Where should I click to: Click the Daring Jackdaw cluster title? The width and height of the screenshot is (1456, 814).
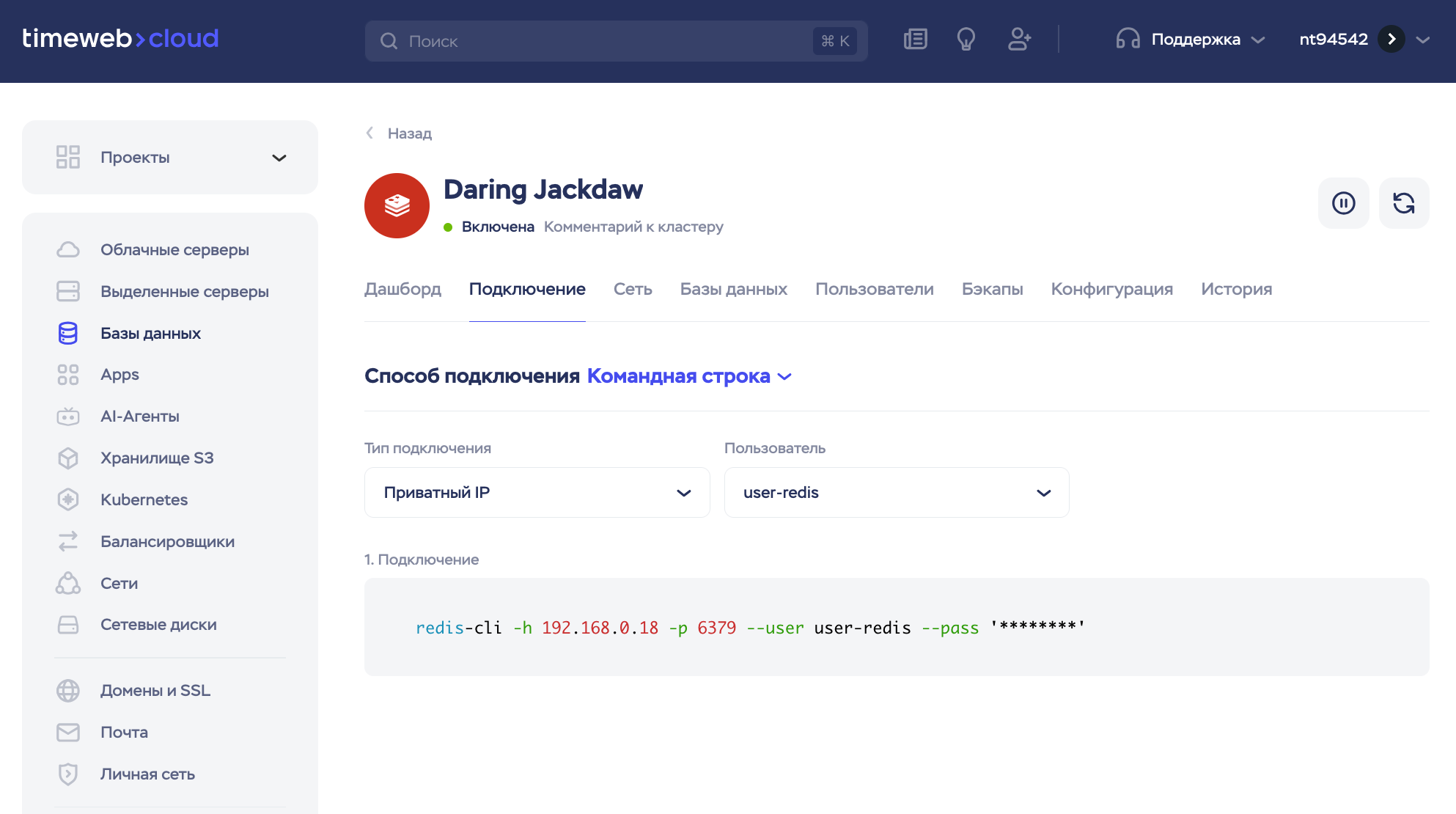(x=543, y=189)
